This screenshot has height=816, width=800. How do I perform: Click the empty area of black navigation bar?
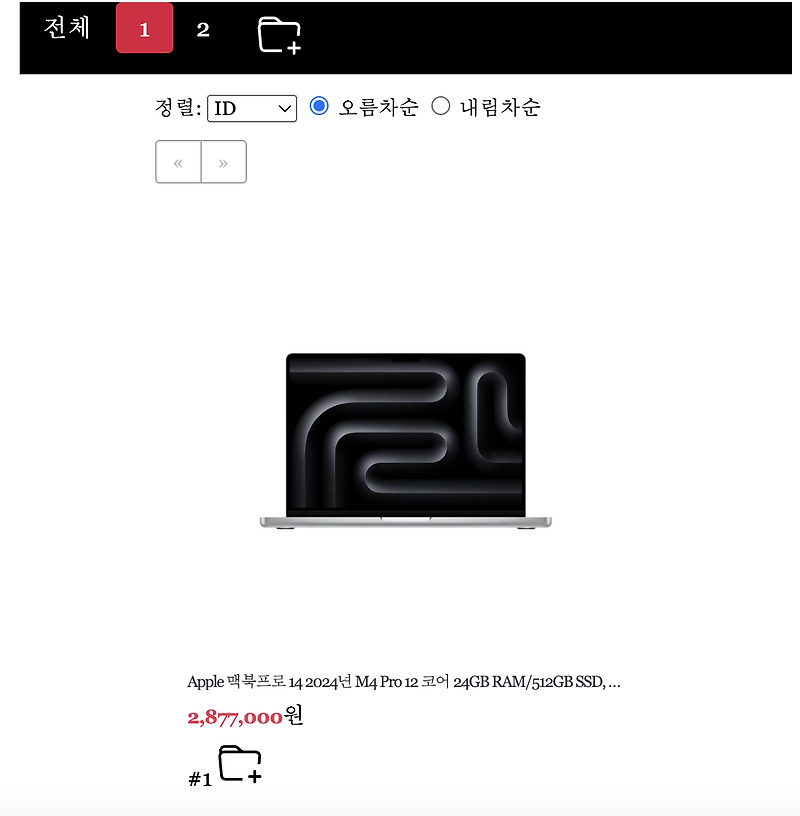tap(547, 37)
